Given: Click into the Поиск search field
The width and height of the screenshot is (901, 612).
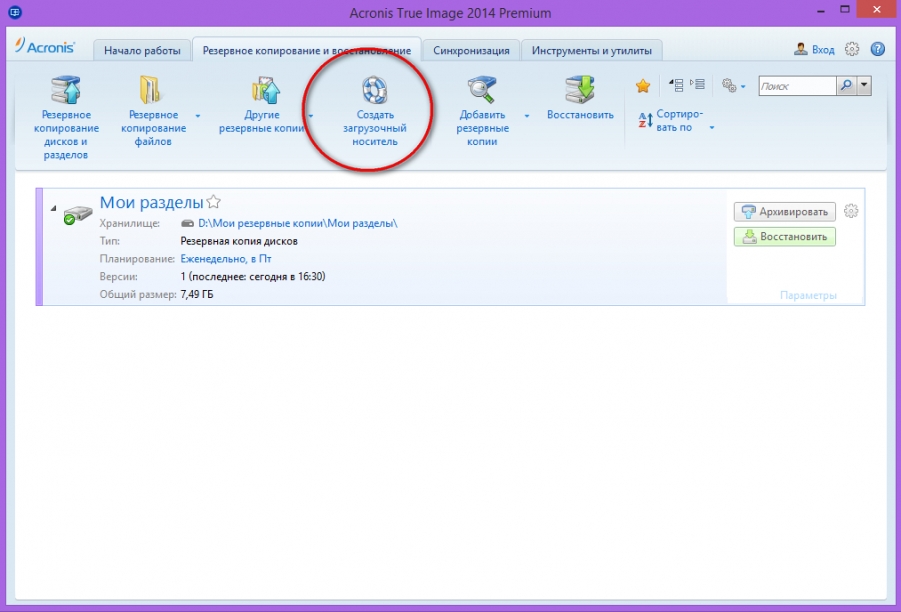Looking at the screenshot, I should coord(796,87).
